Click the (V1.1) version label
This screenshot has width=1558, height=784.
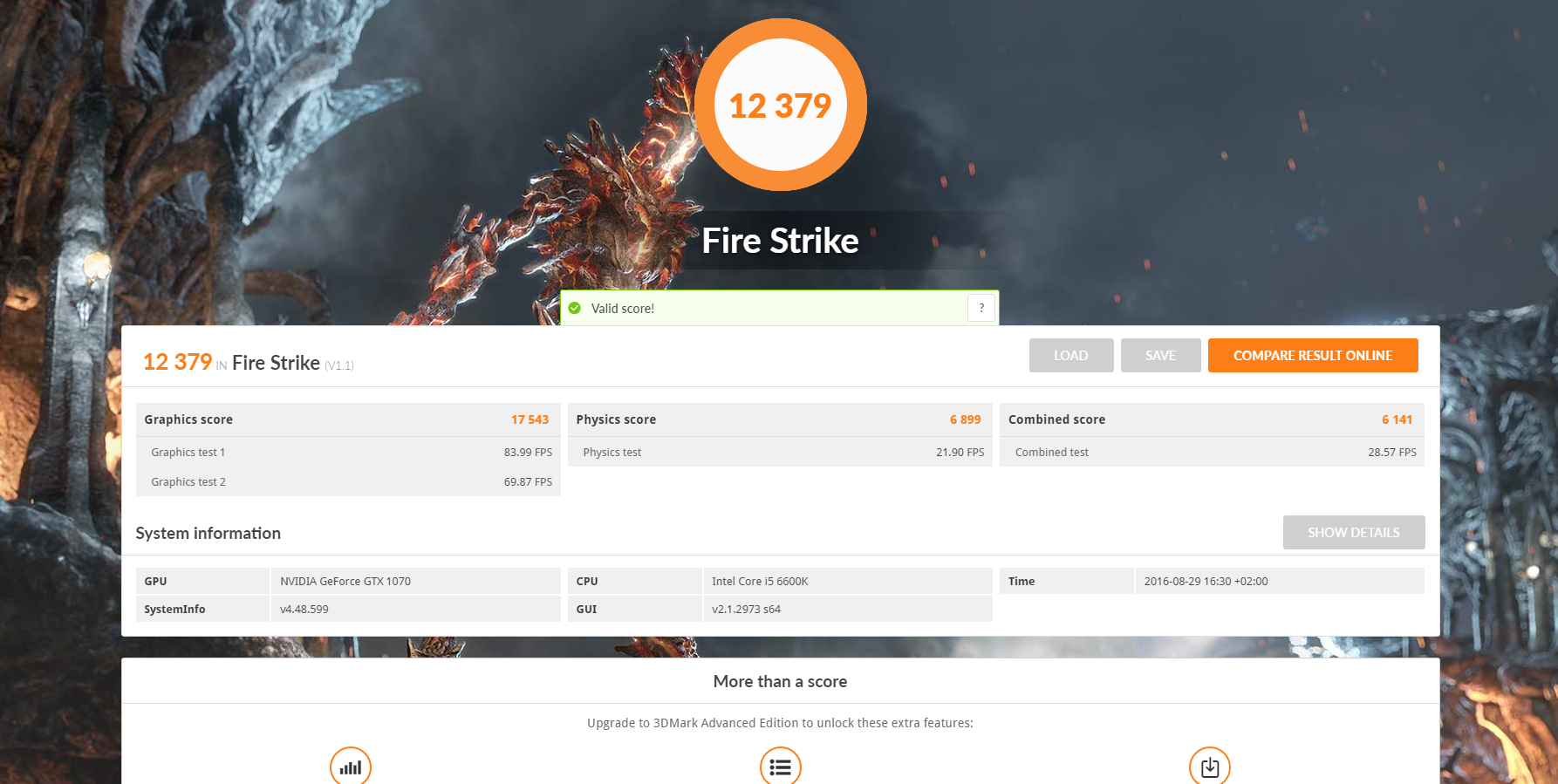click(x=339, y=365)
